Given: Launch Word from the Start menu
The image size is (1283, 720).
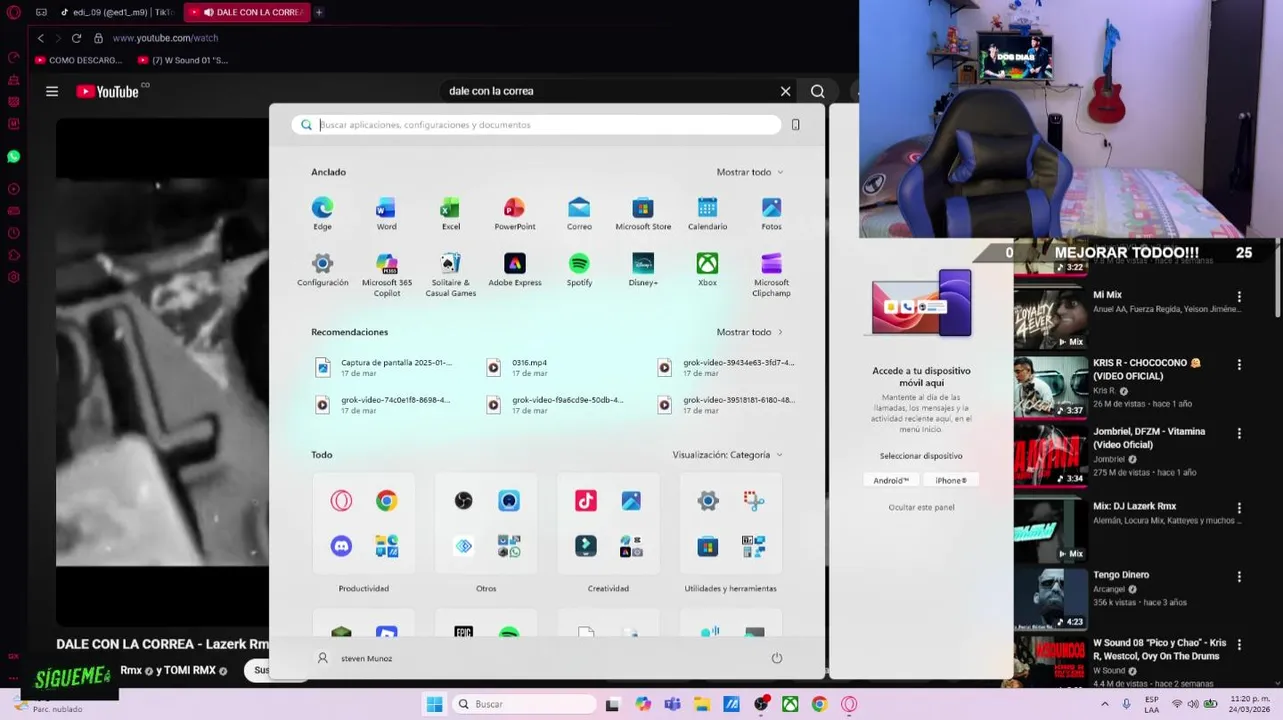Looking at the screenshot, I should pos(386,213).
